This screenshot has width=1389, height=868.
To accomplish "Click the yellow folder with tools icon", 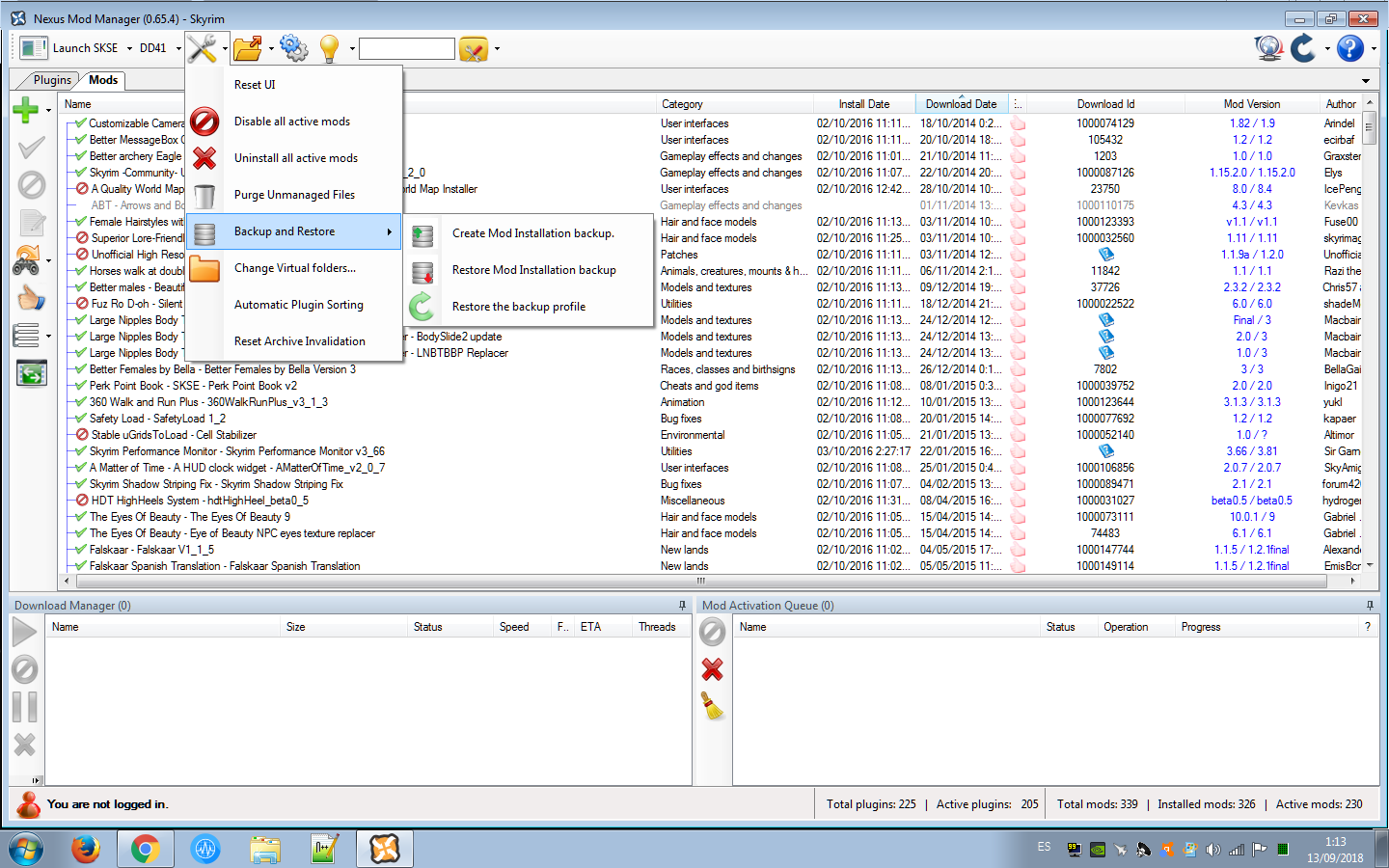I will [474, 48].
